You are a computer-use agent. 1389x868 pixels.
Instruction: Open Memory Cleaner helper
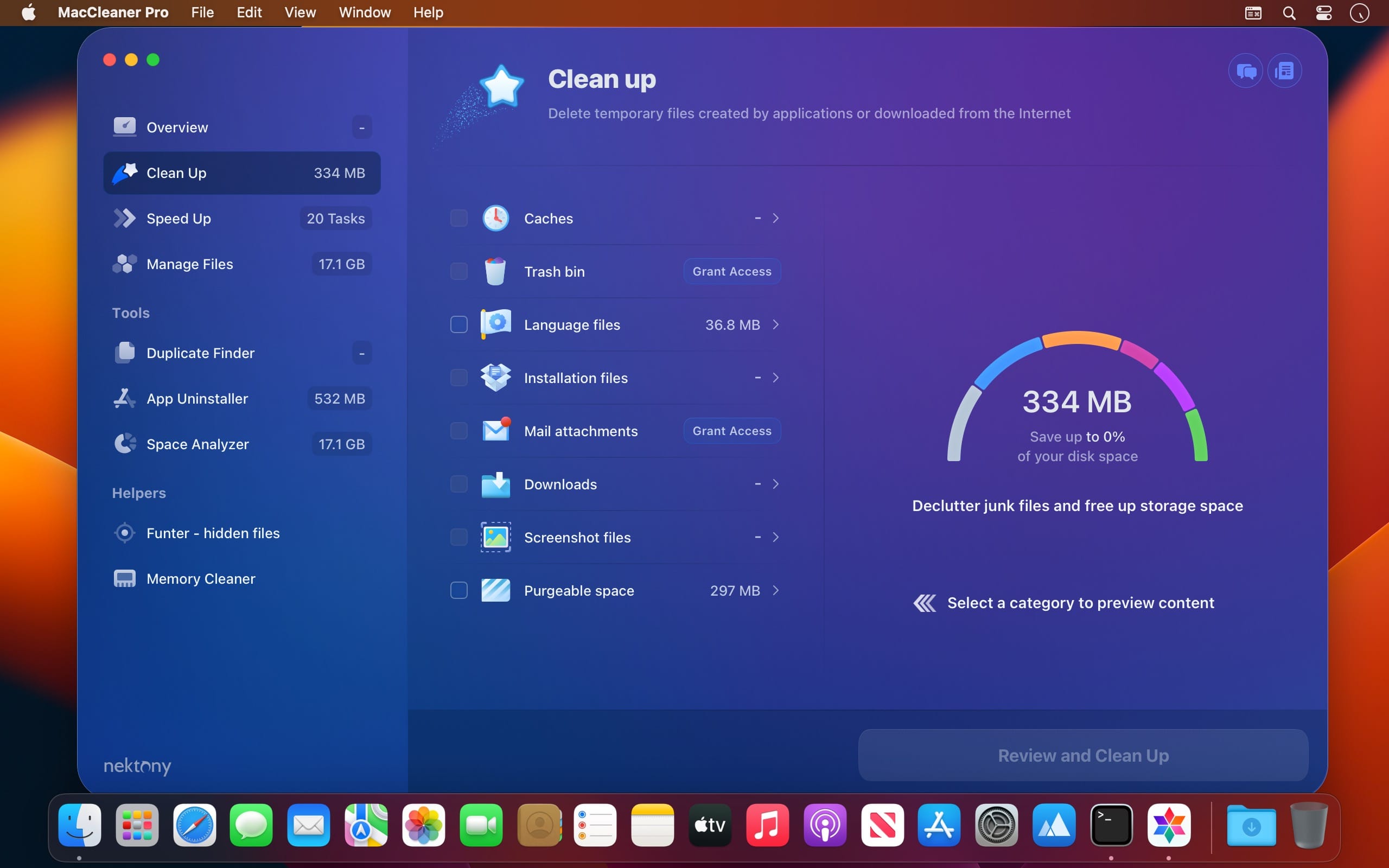point(200,579)
